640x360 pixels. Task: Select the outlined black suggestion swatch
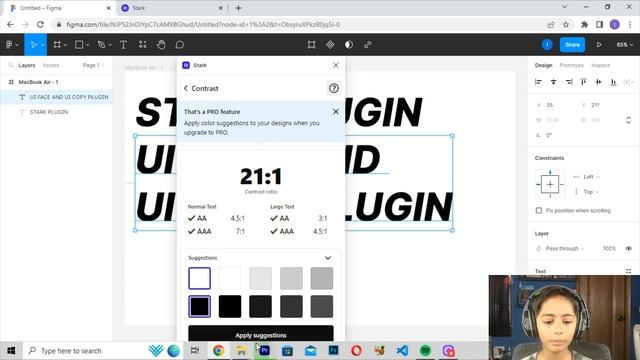(200, 306)
